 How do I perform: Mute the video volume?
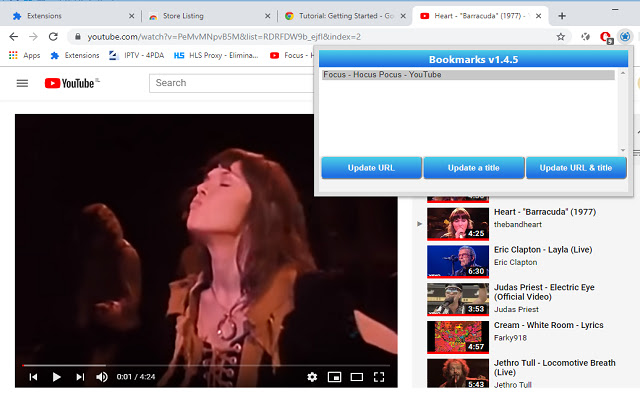[x=102, y=377]
